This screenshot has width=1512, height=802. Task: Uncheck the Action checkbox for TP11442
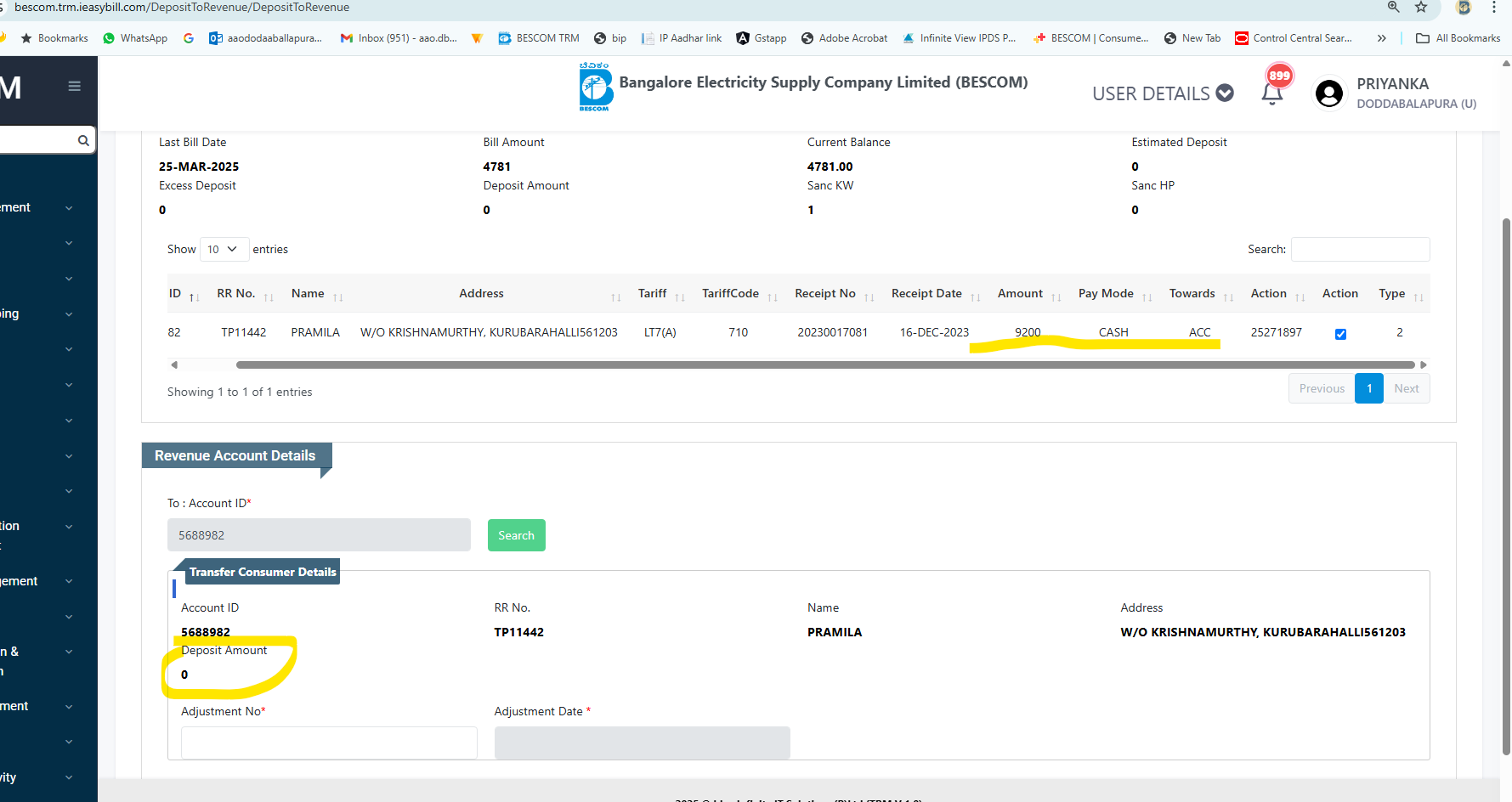(1340, 334)
